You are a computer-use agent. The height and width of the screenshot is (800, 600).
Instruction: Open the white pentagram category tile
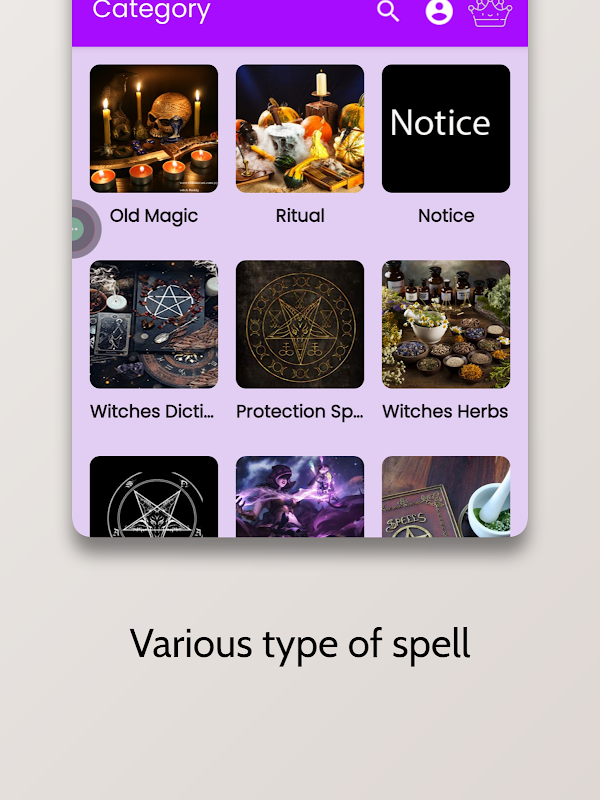coord(154,496)
